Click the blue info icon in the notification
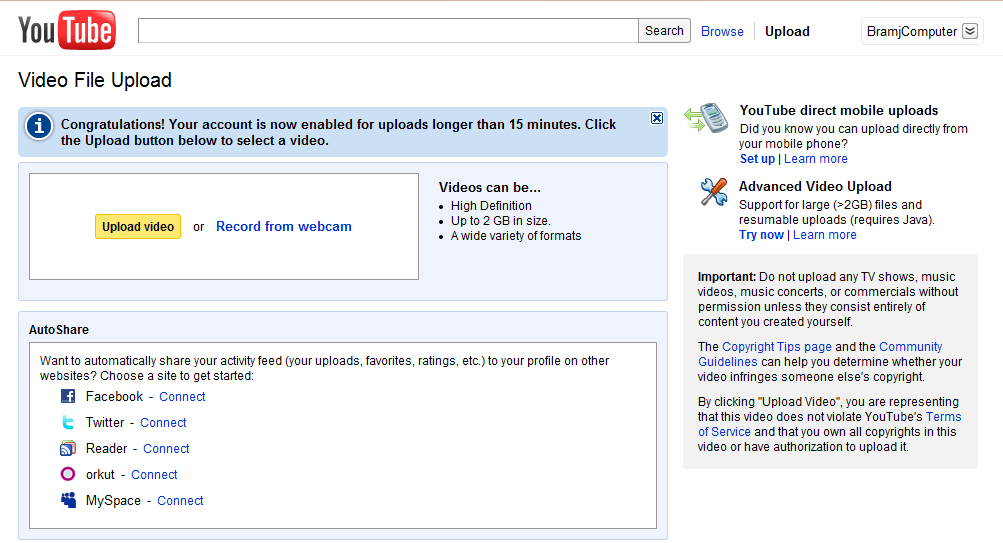 39,126
